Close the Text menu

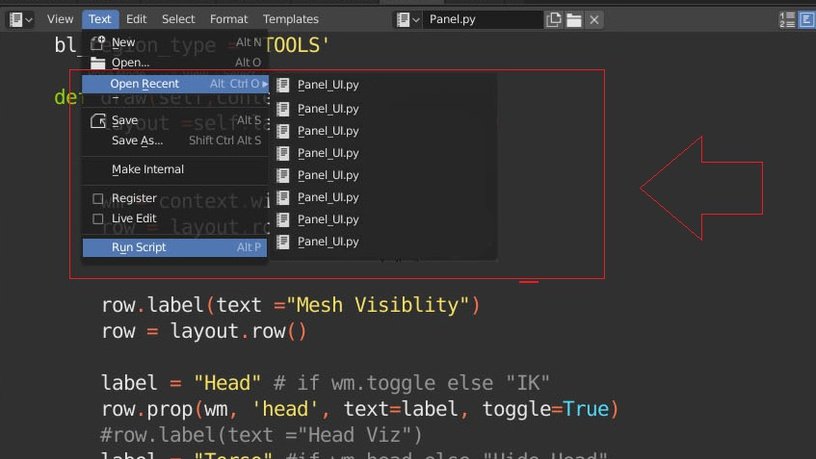tap(99, 19)
